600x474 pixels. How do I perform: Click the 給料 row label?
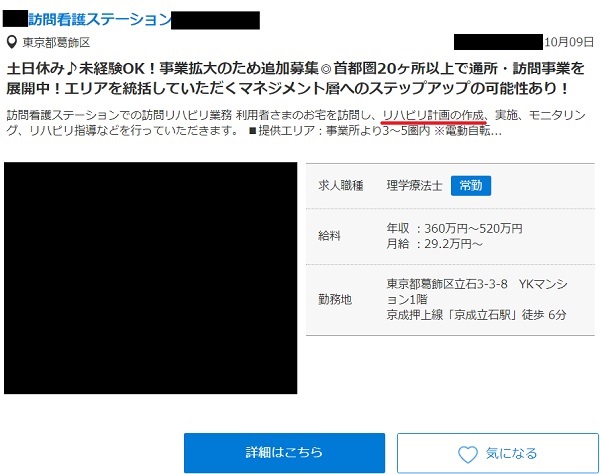(x=330, y=236)
